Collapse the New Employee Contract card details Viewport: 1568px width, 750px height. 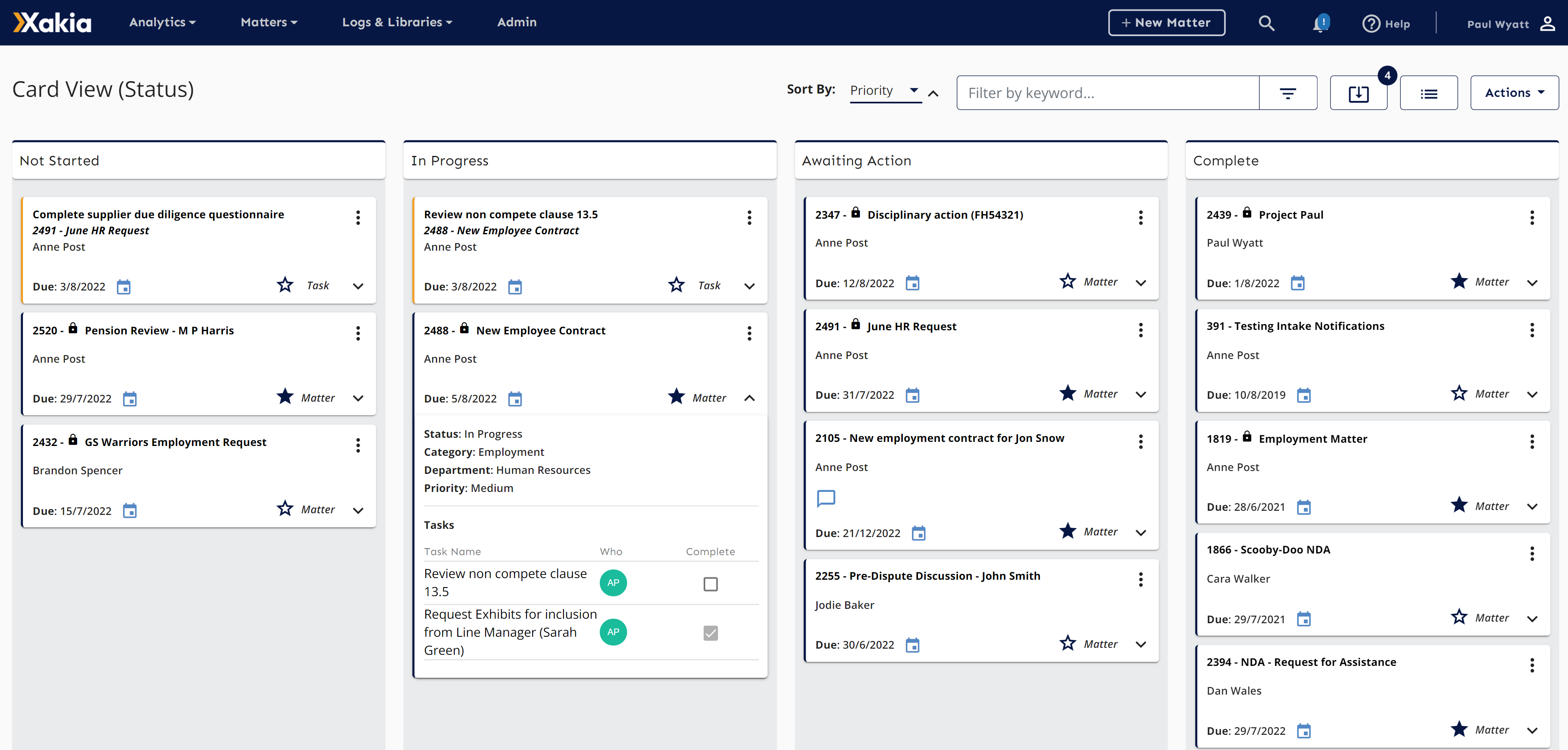(x=749, y=398)
